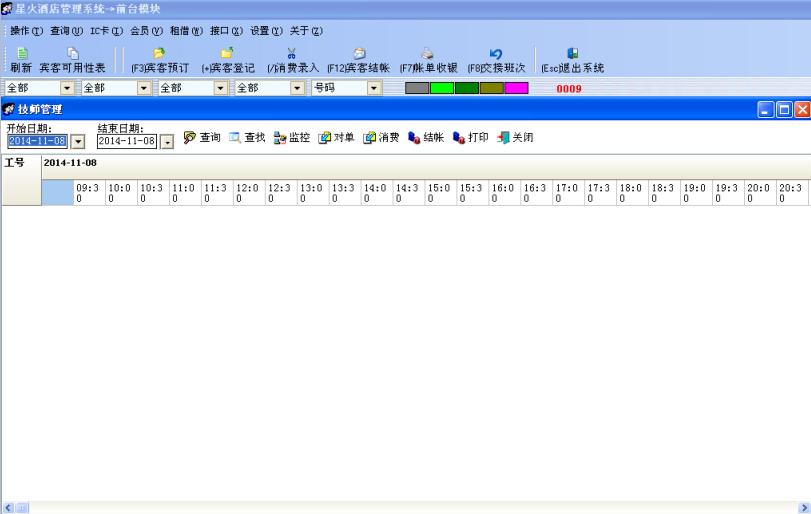The height and width of the screenshot is (514, 811).
Task: Select the magenta color status swatch
Action: click(x=516, y=88)
